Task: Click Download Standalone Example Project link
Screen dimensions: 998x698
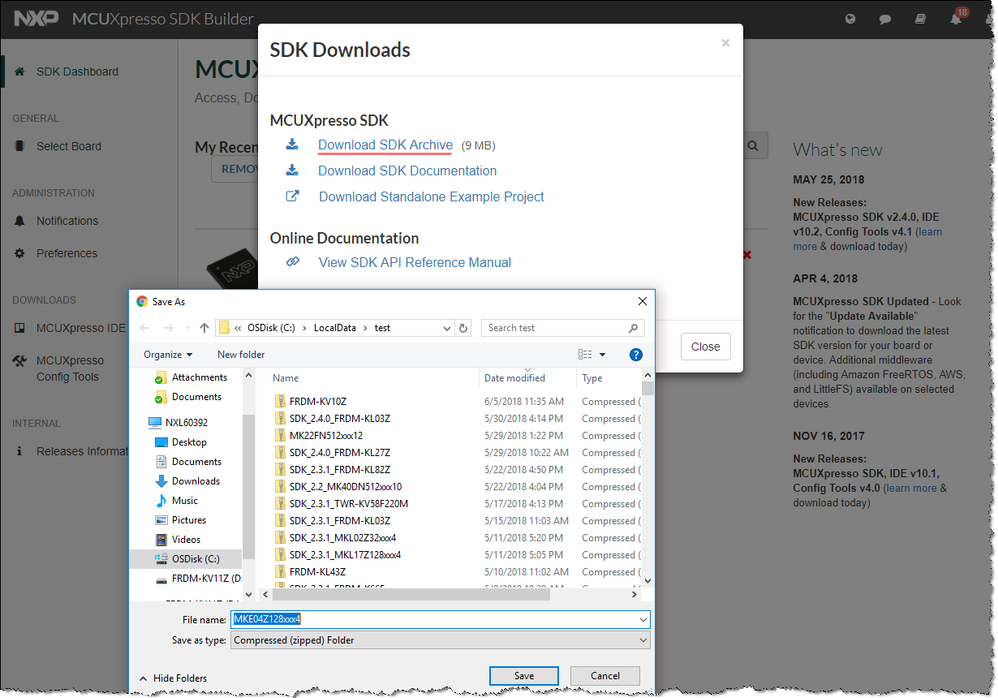Action: 432,197
